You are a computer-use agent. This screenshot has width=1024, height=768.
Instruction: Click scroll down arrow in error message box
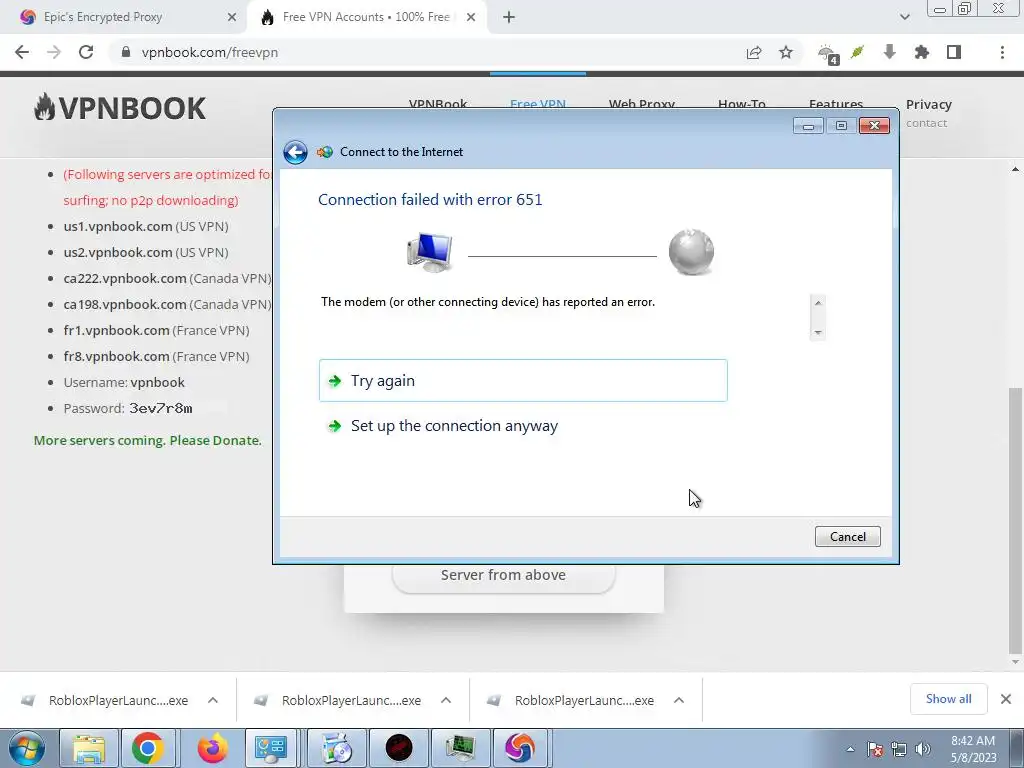(818, 333)
